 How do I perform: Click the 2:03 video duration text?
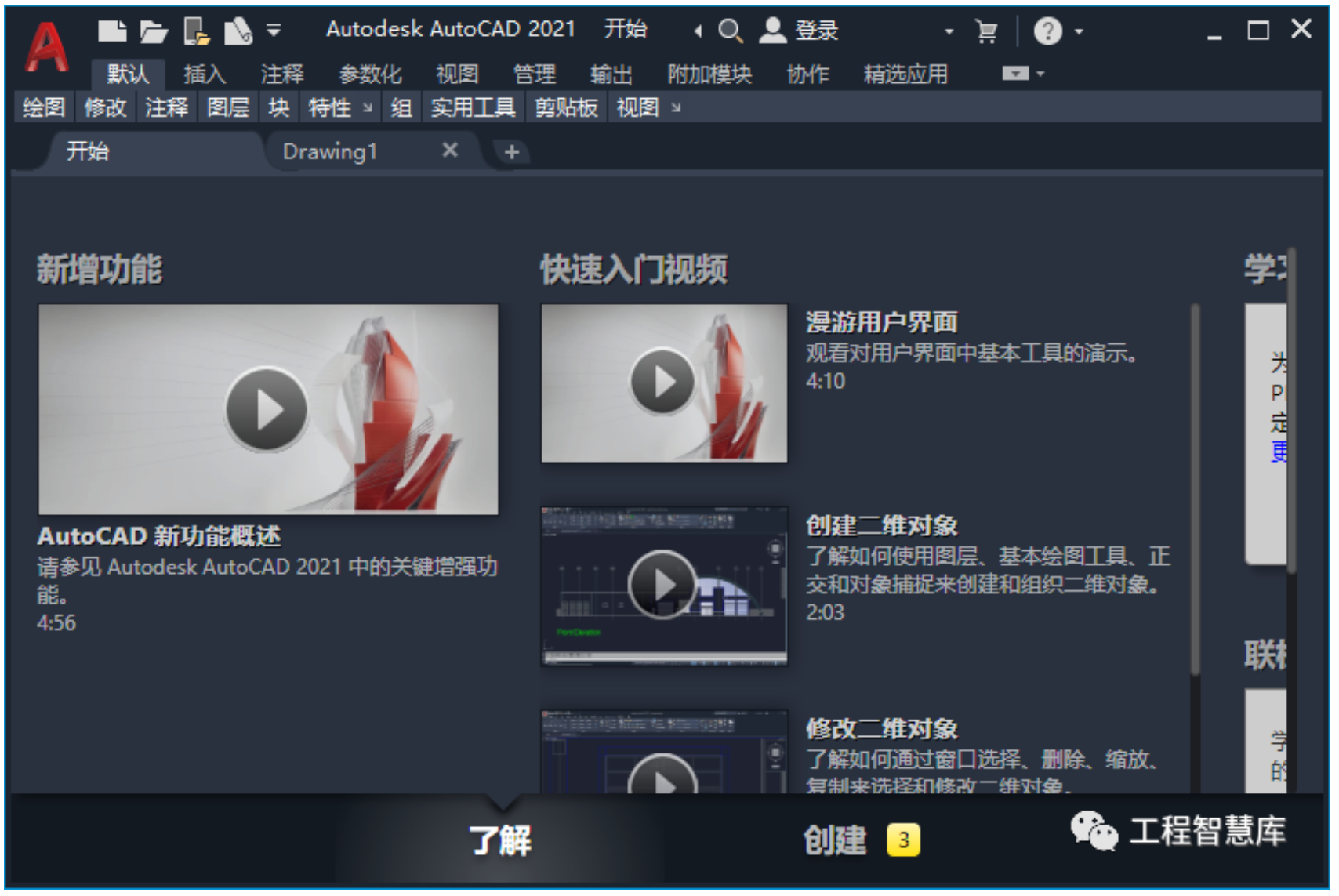tap(826, 612)
